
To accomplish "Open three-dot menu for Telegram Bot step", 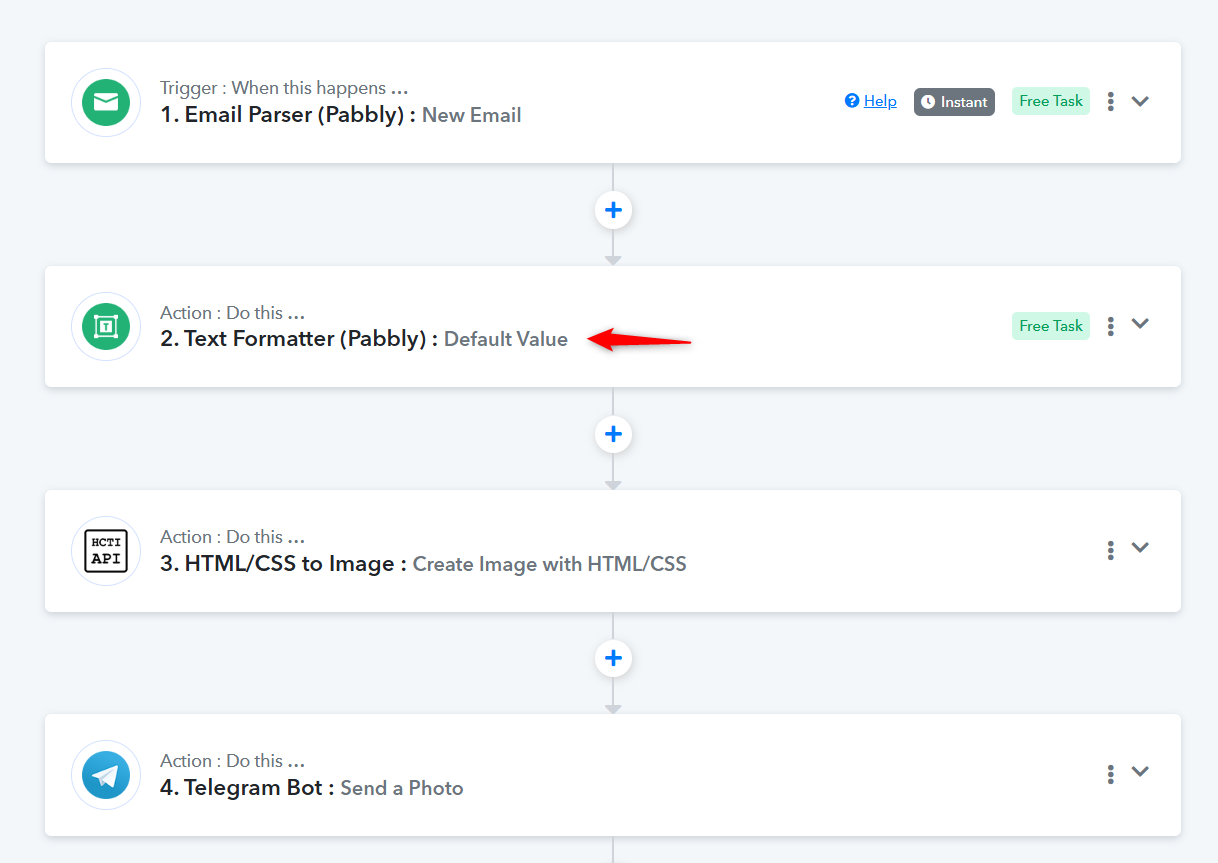I will (x=1110, y=774).
